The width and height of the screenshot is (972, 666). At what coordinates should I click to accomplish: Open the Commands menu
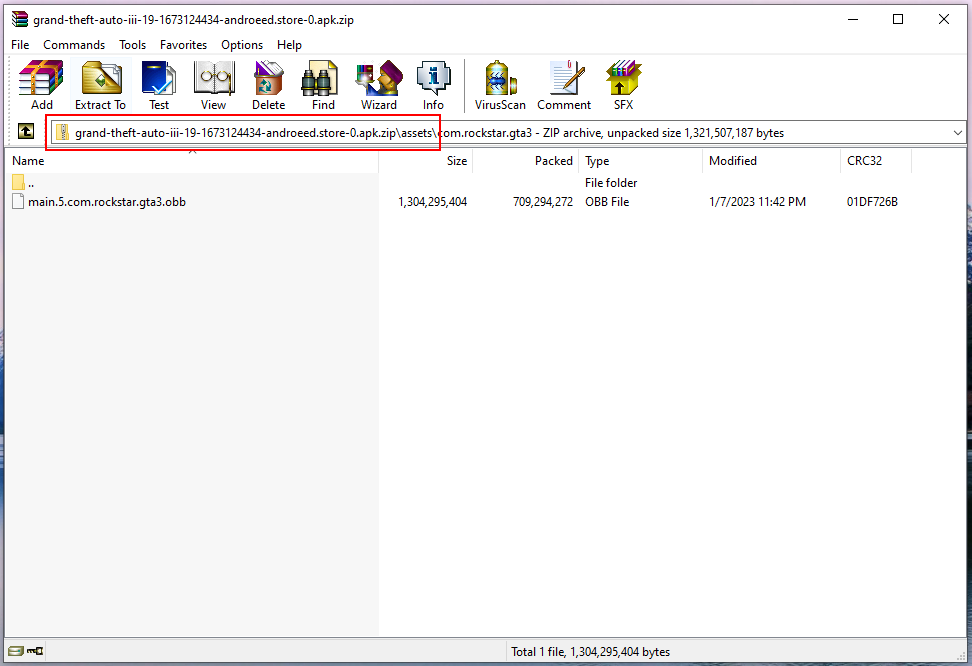point(74,45)
